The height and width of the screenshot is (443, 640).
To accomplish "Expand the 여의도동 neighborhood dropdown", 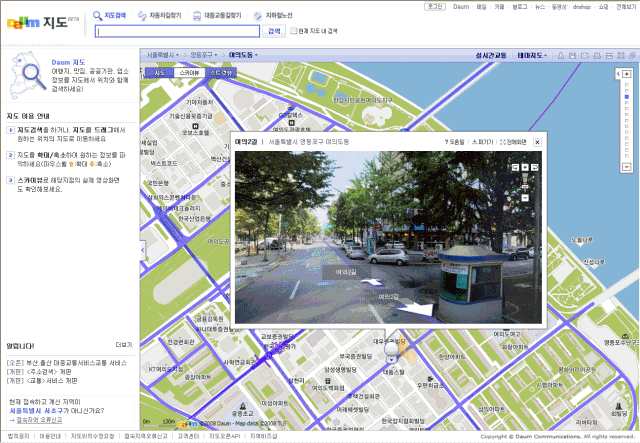I will pos(243,55).
